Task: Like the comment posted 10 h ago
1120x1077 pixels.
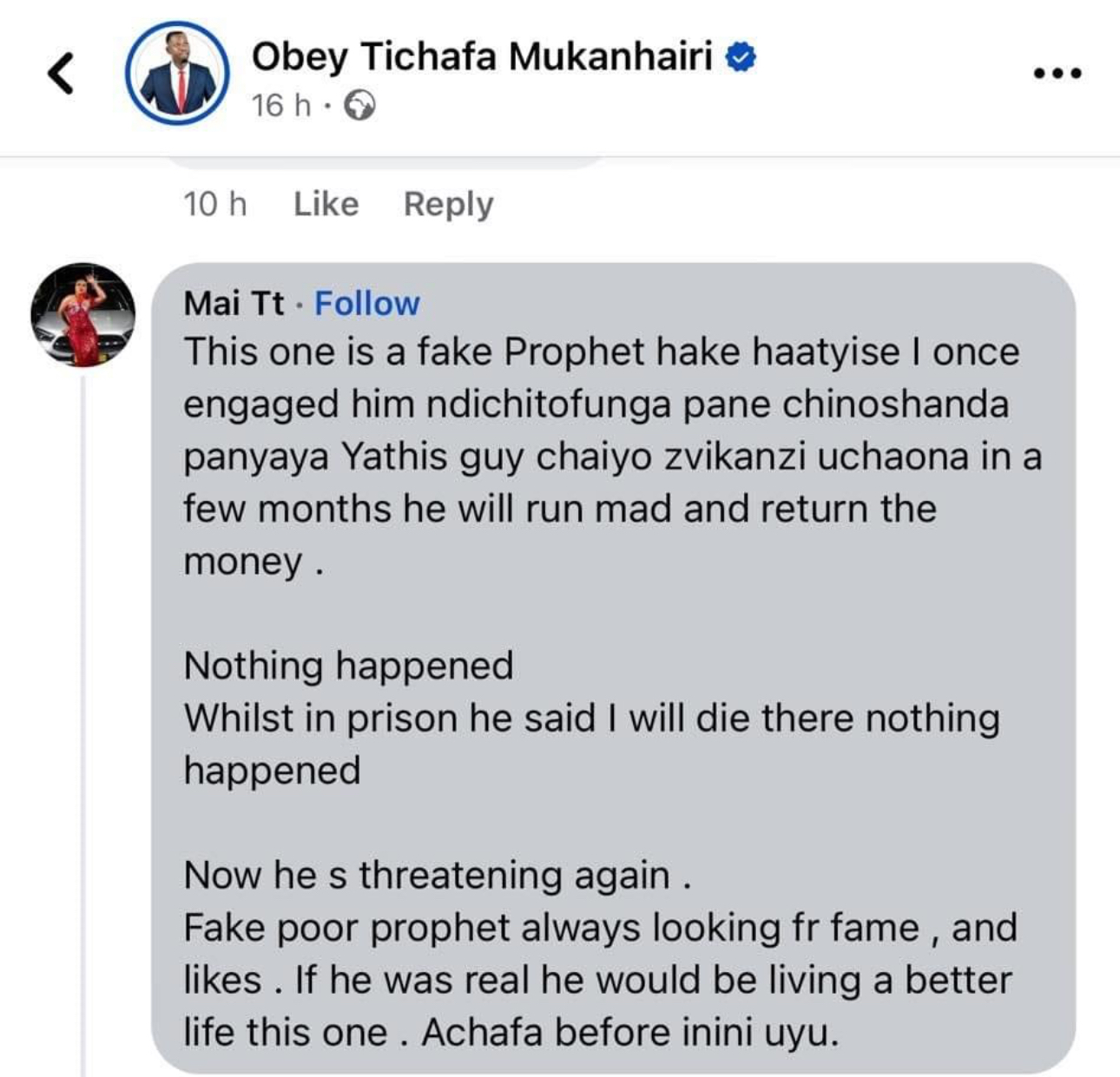Action: pos(326,204)
